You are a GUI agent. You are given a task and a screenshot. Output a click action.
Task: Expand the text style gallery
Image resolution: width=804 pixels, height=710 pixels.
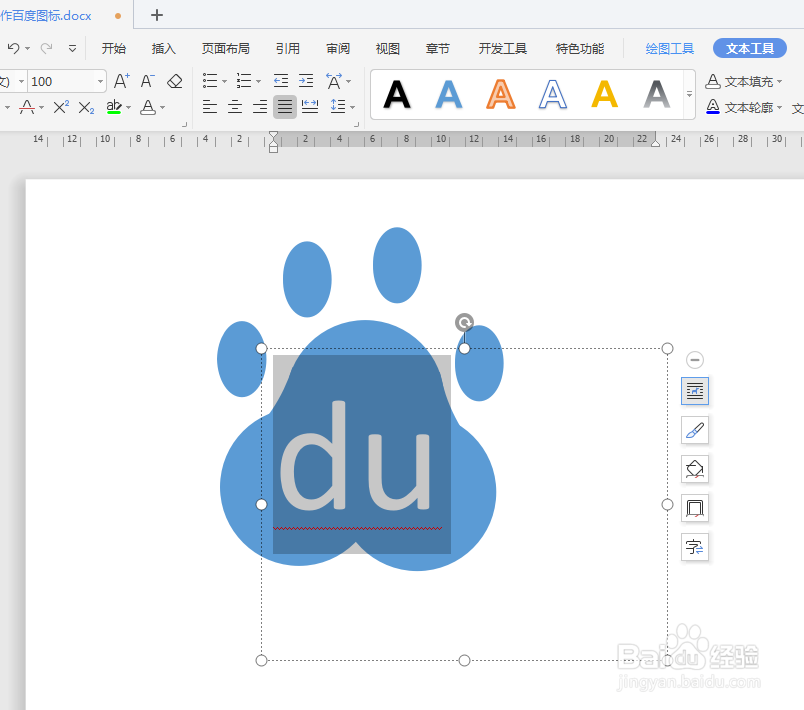point(689,95)
